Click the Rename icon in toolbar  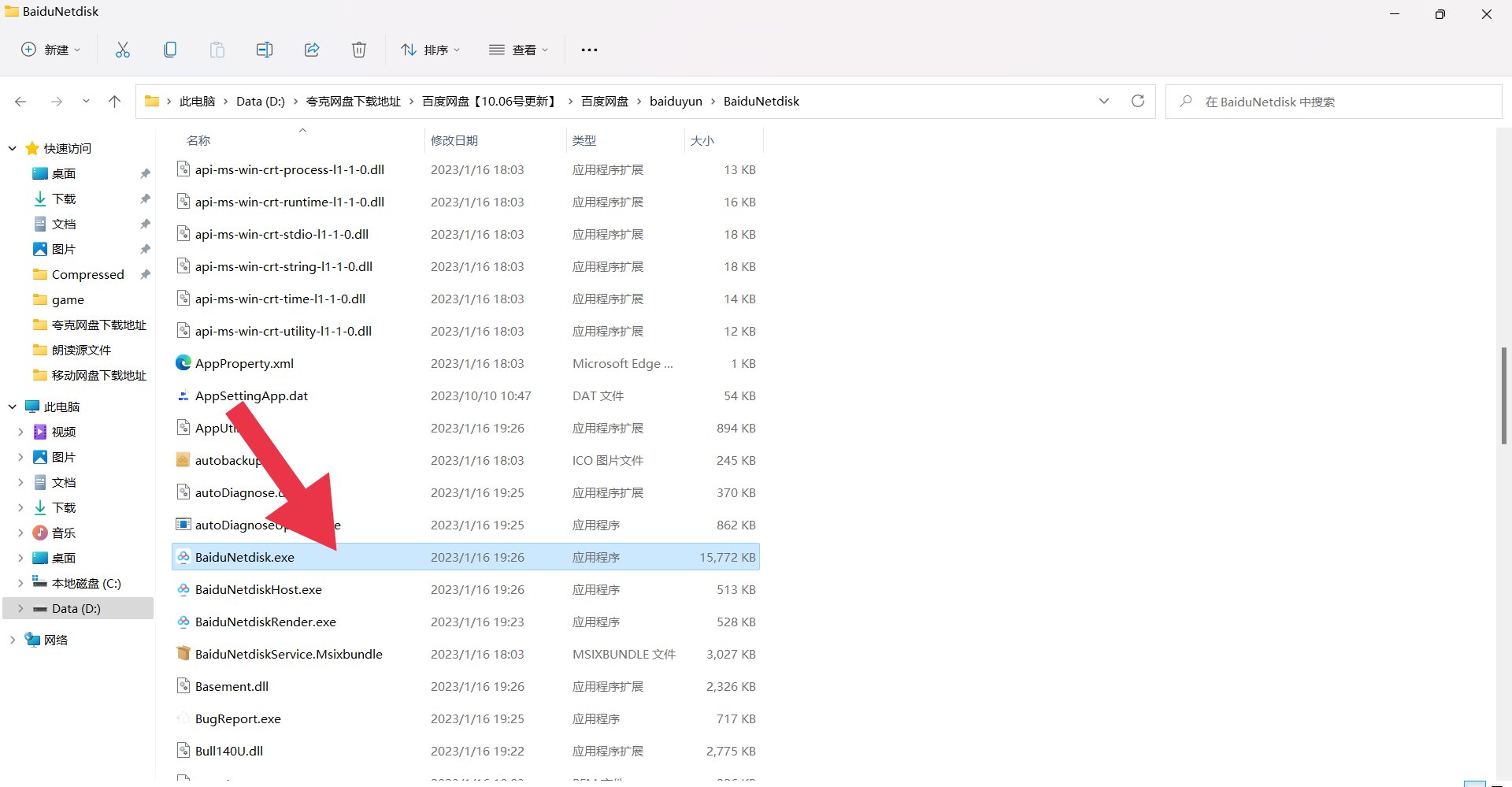265,50
